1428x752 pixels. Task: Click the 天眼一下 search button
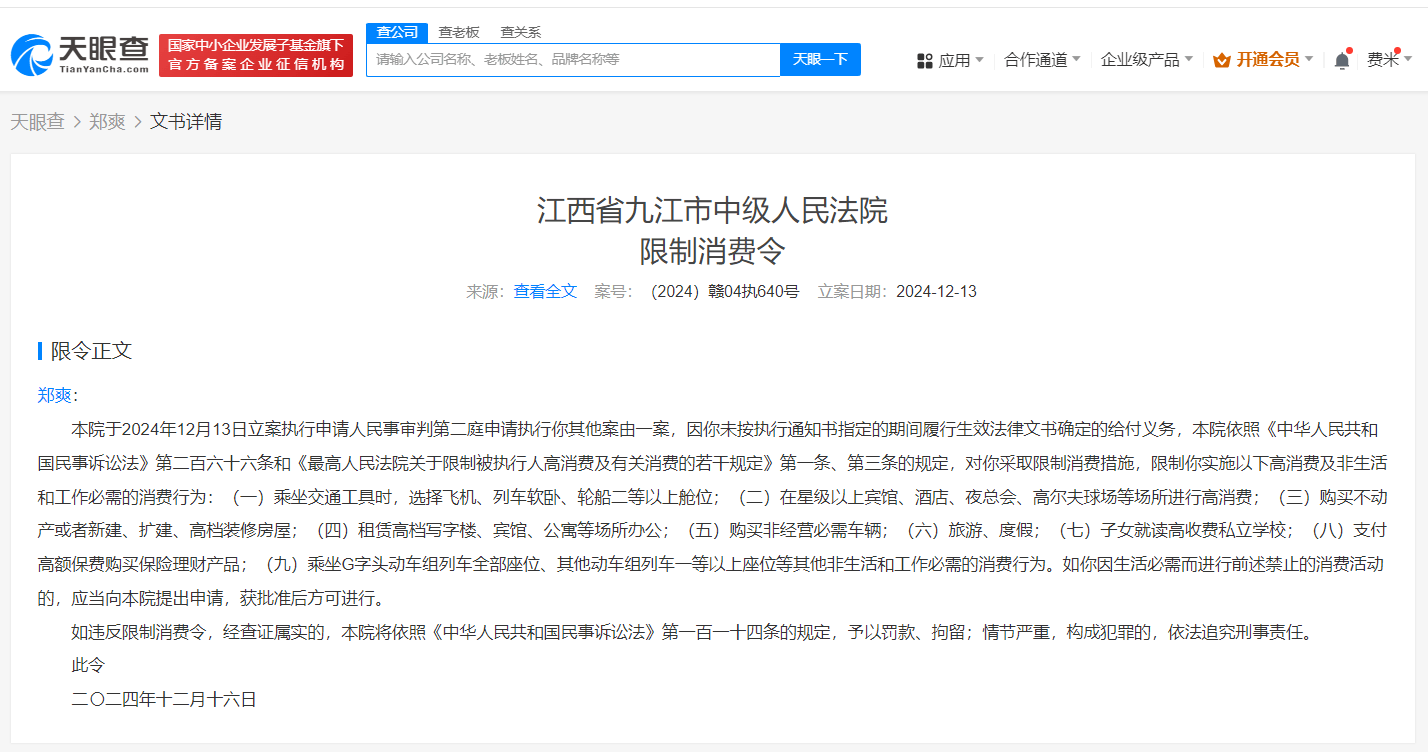pos(820,59)
